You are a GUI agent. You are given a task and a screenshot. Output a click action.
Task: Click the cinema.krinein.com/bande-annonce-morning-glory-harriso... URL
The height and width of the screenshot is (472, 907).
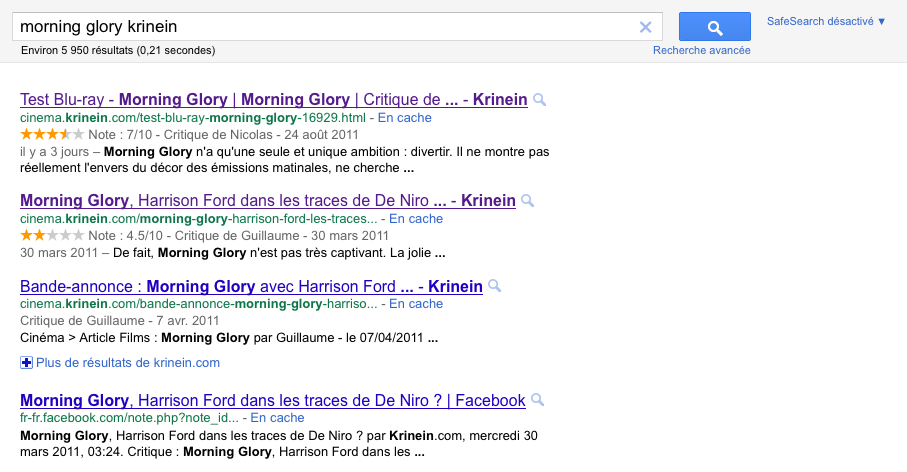198,304
